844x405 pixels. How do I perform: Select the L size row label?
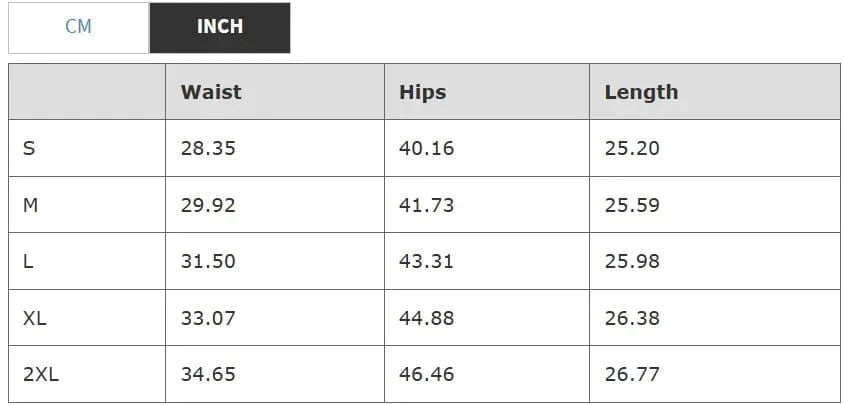pyautogui.click(x=28, y=262)
